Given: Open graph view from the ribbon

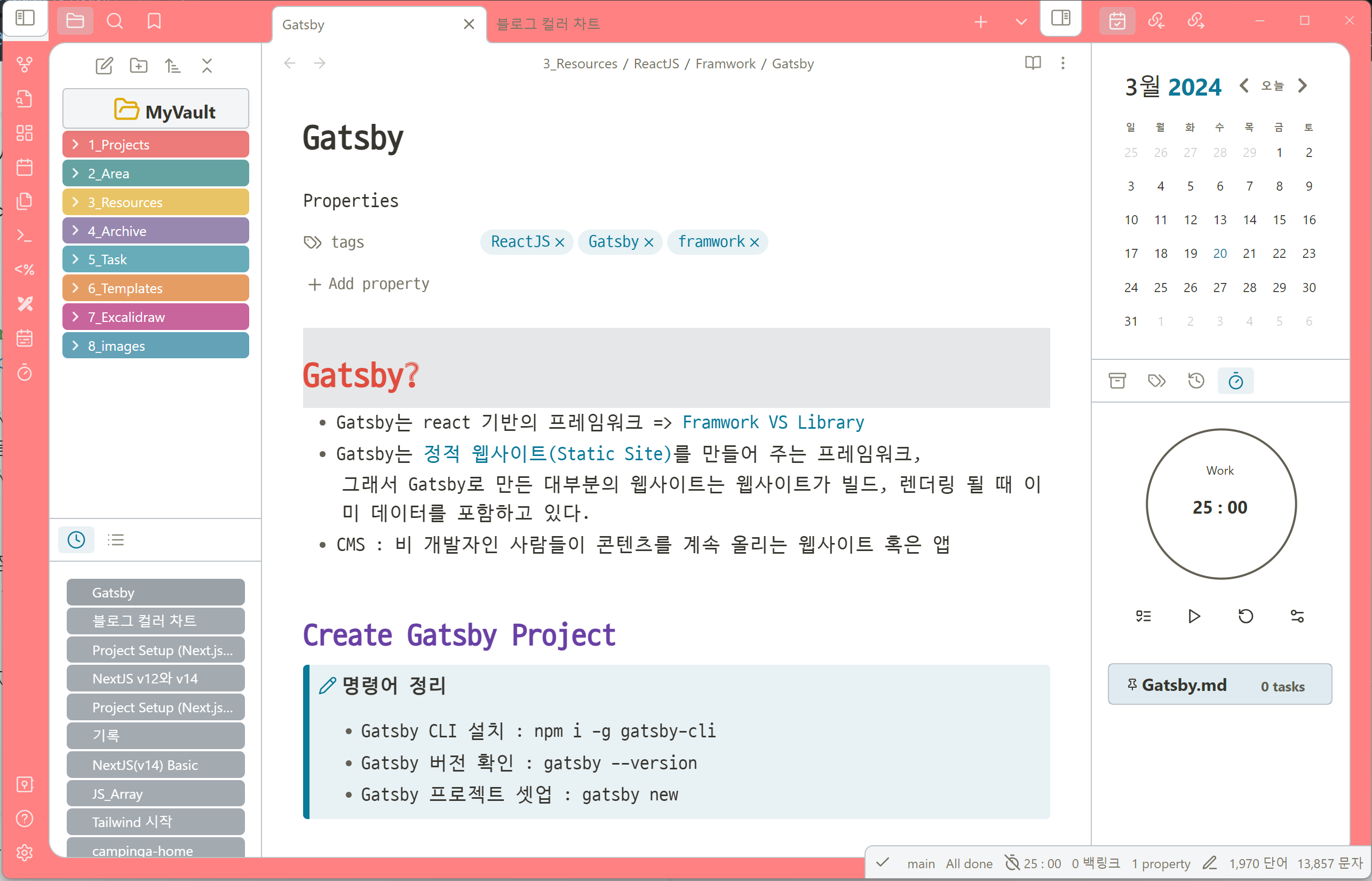Looking at the screenshot, I should (25, 64).
